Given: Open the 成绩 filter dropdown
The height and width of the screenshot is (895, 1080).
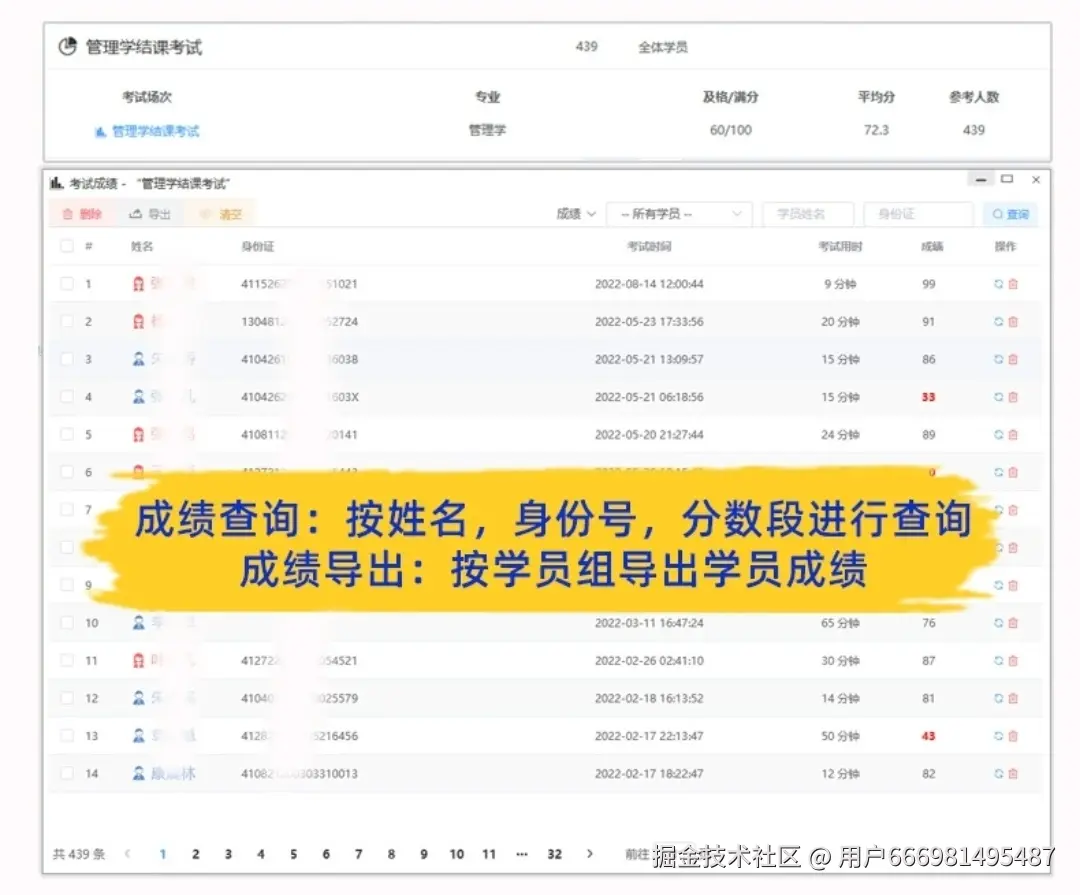Looking at the screenshot, I should (x=576, y=214).
